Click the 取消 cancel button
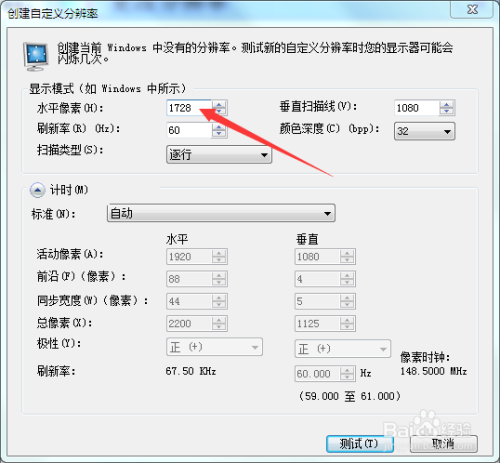Image resolution: width=500 pixels, height=463 pixels. [444, 444]
